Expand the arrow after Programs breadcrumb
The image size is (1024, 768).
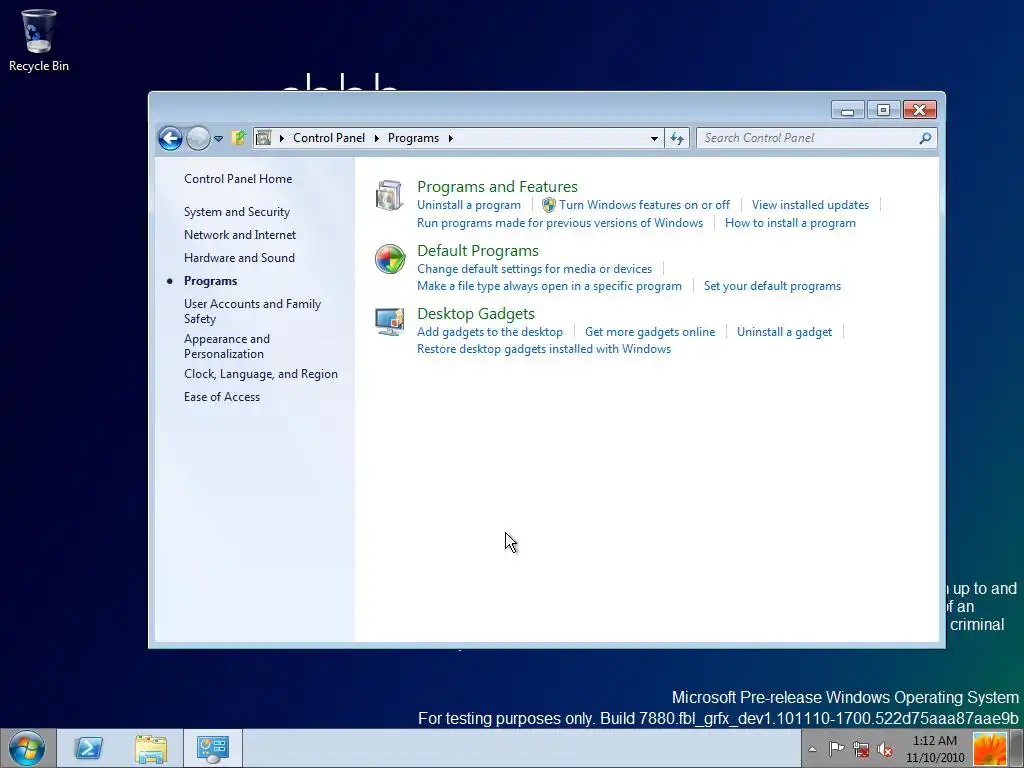tap(451, 138)
